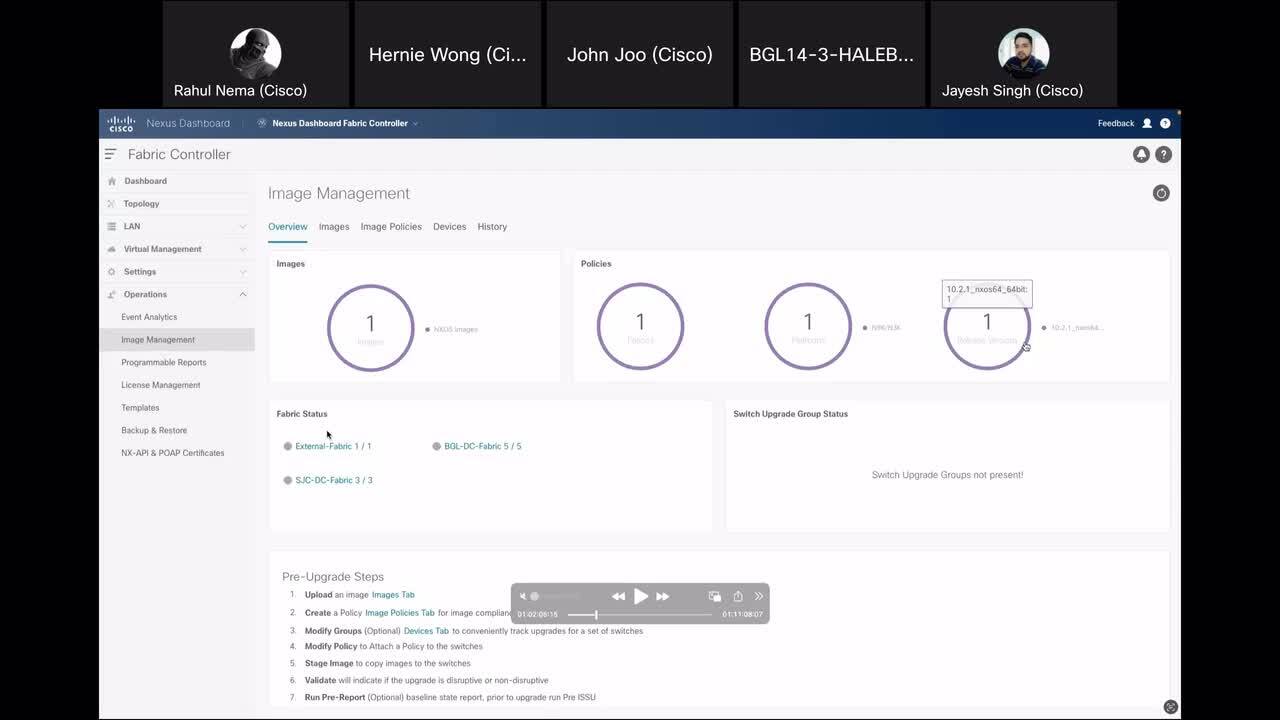1280x720 pixels.
Task: Click the Cisco logo in the header
Action: [x=121, y=123]
